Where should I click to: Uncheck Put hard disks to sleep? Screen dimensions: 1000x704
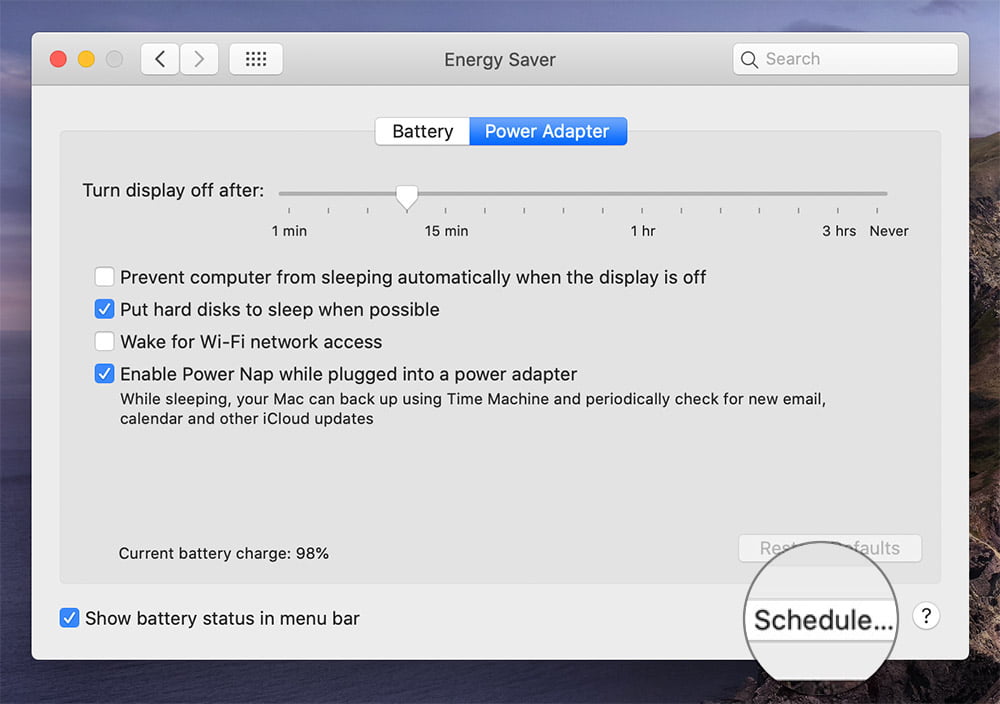pos(104,309)
